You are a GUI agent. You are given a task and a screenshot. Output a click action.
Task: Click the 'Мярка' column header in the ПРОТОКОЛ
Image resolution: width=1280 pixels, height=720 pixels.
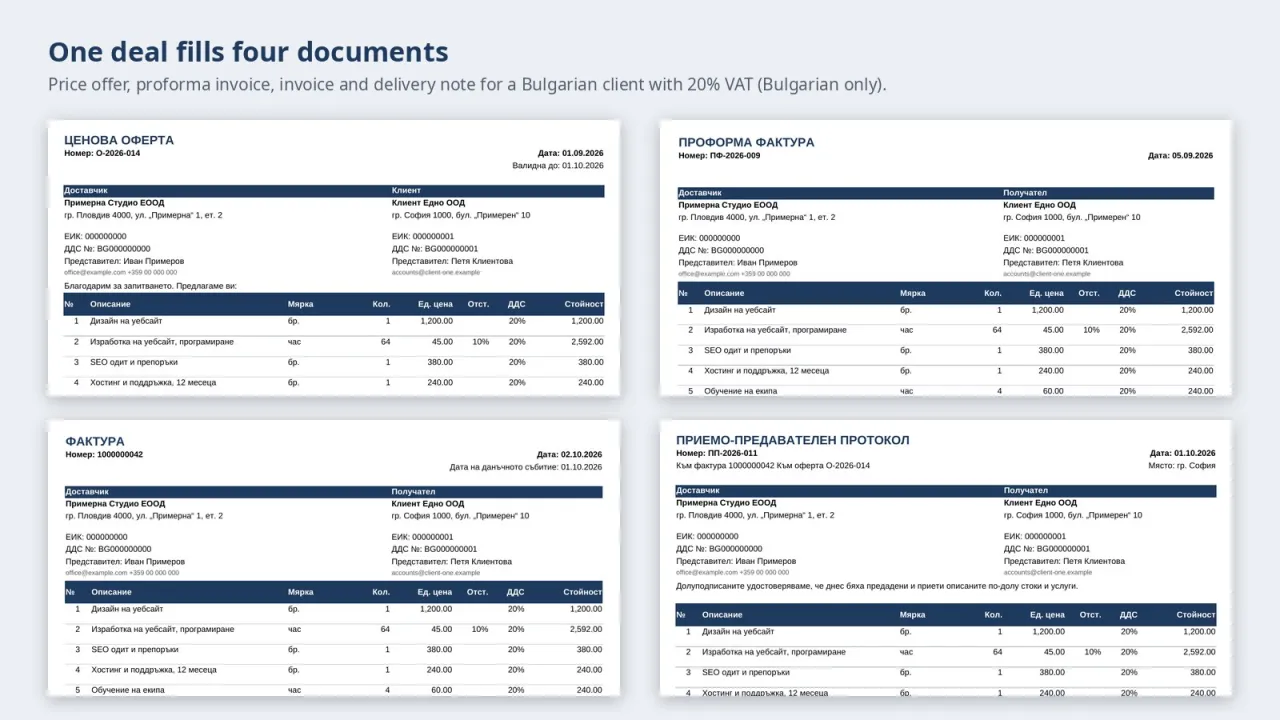pyautogui.click(x=912, y=615)
